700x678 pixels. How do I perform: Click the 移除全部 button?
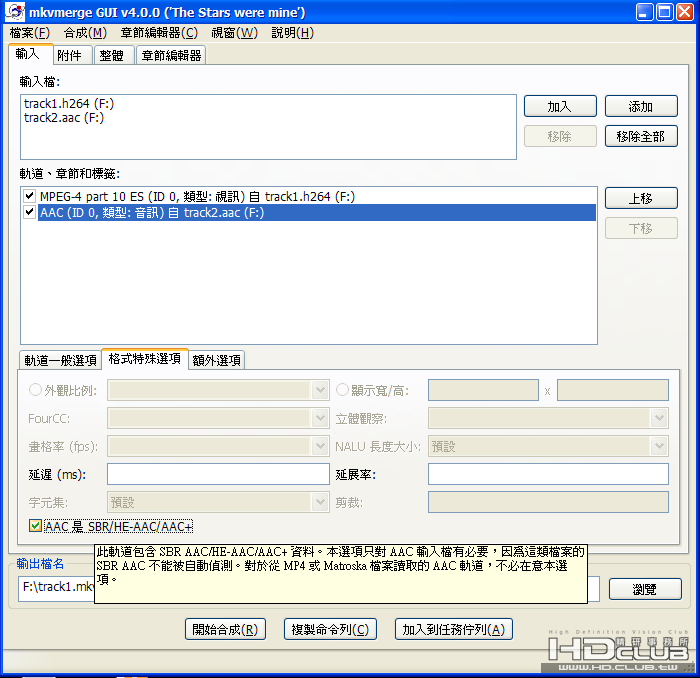641,136
